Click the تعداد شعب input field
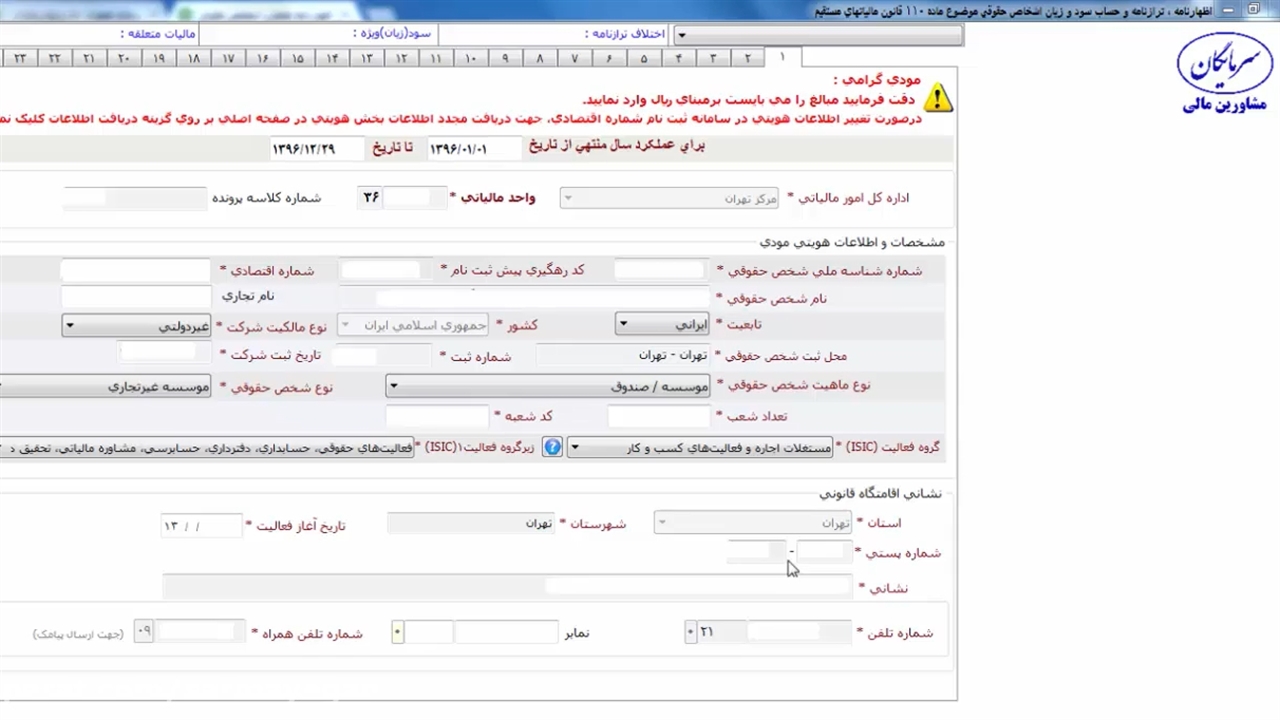 (x=658, y=416)
